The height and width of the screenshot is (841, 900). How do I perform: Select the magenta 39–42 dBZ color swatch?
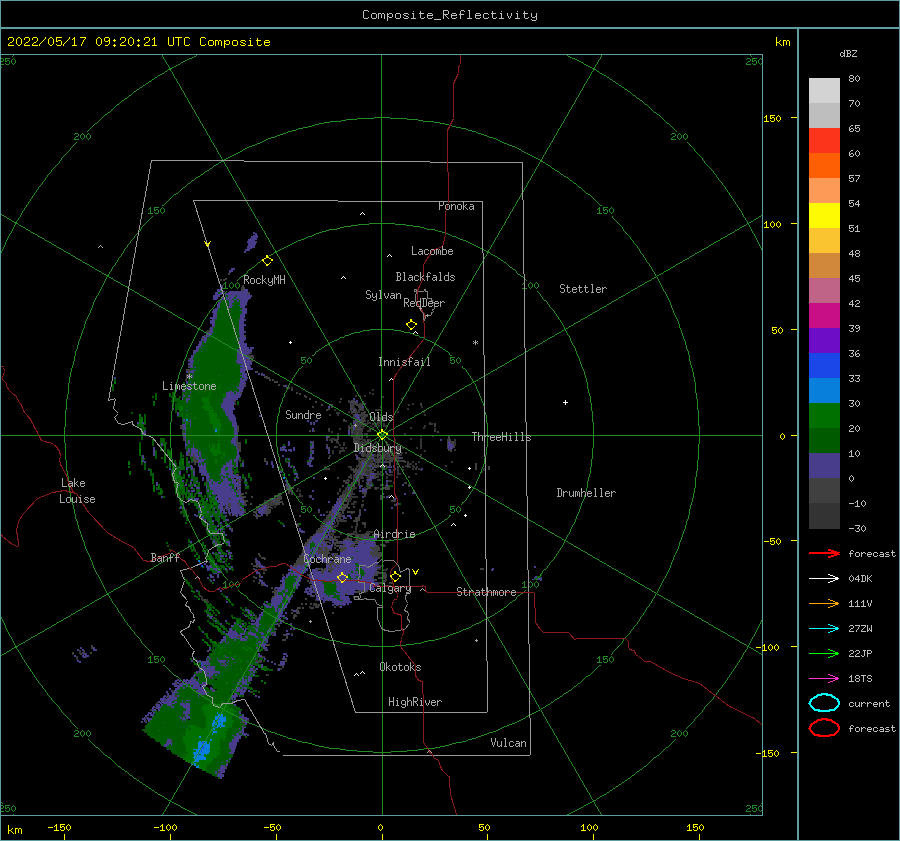pyautogui.click(x=824, y=315)
